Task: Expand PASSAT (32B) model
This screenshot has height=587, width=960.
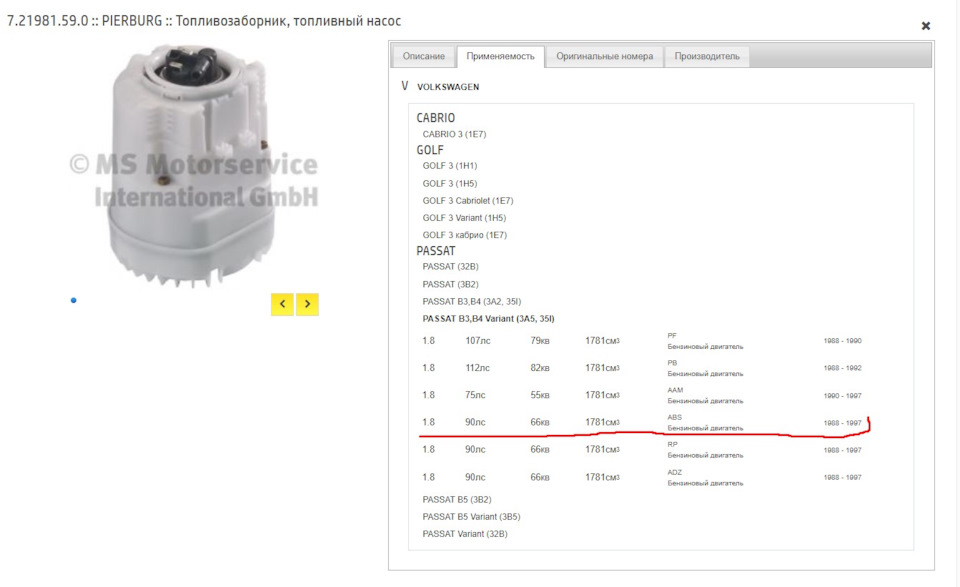Action: pos(451,267)
